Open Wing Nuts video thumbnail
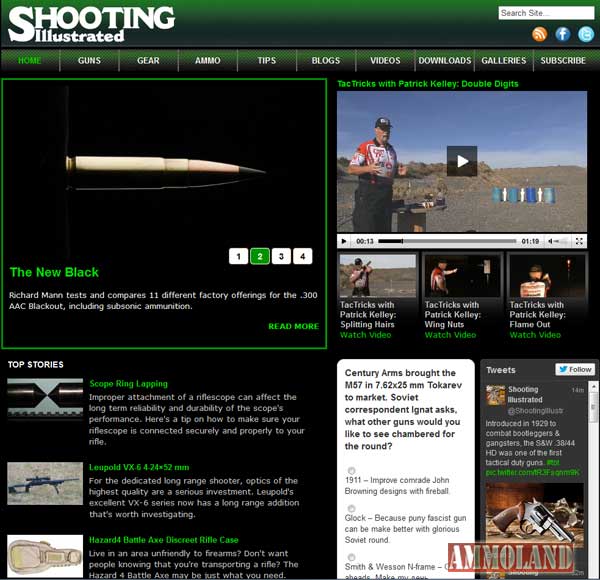 point(463,275)
